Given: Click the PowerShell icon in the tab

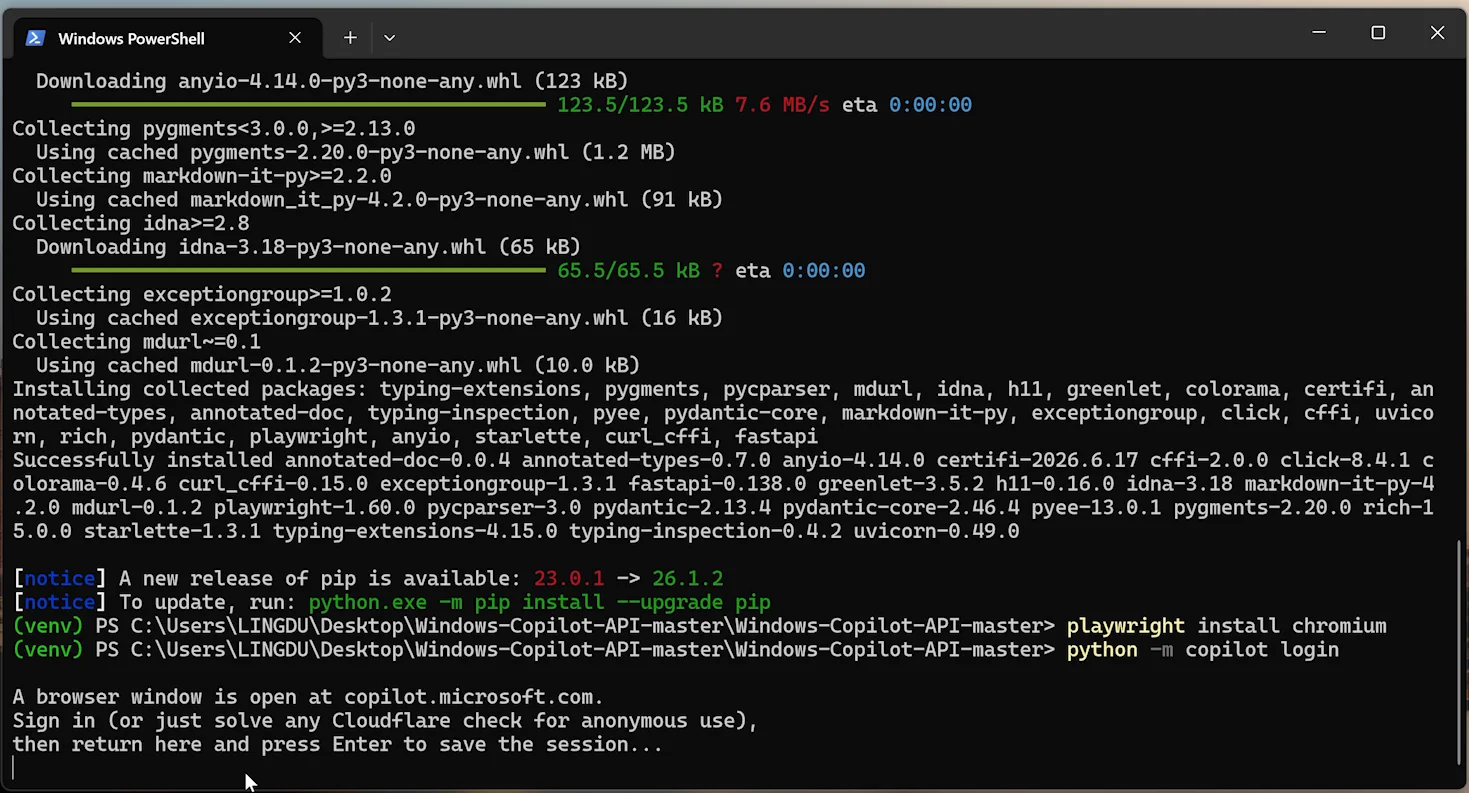Looking at the screenshot, I should (x=36, y=38).
